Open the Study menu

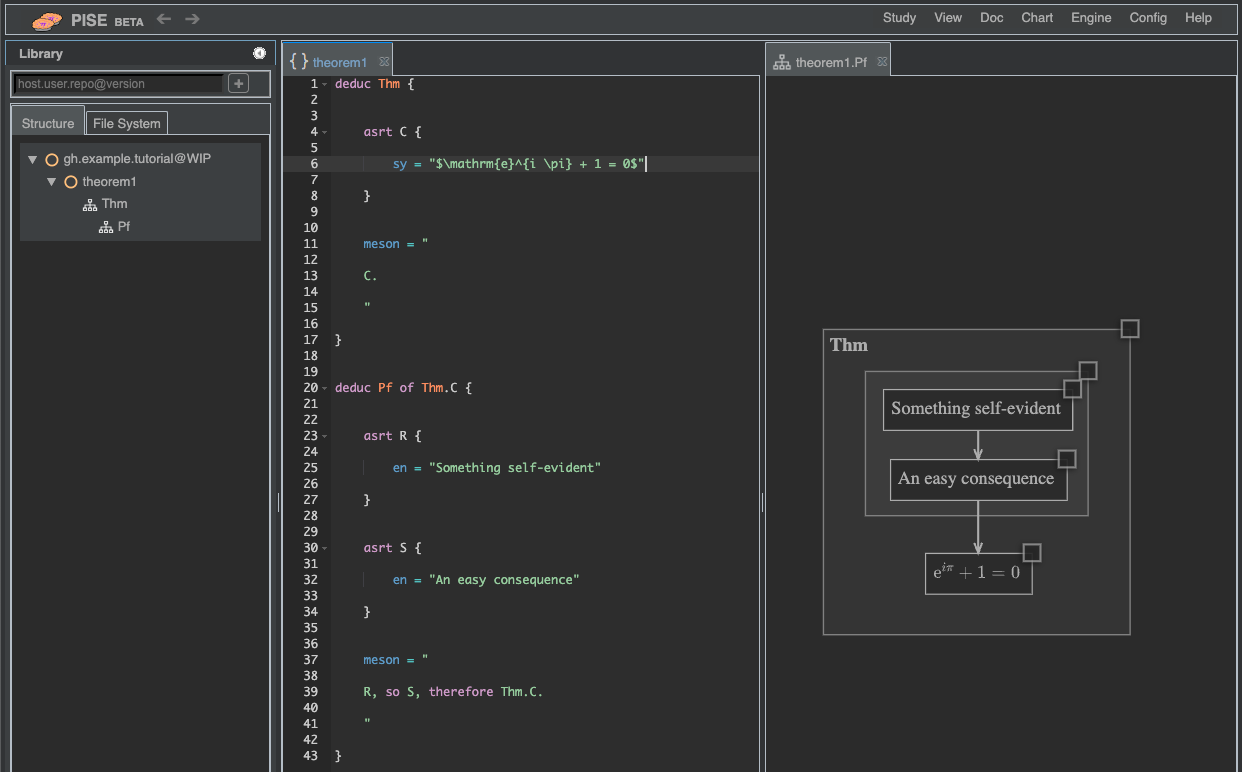click(x=899, y=18)
